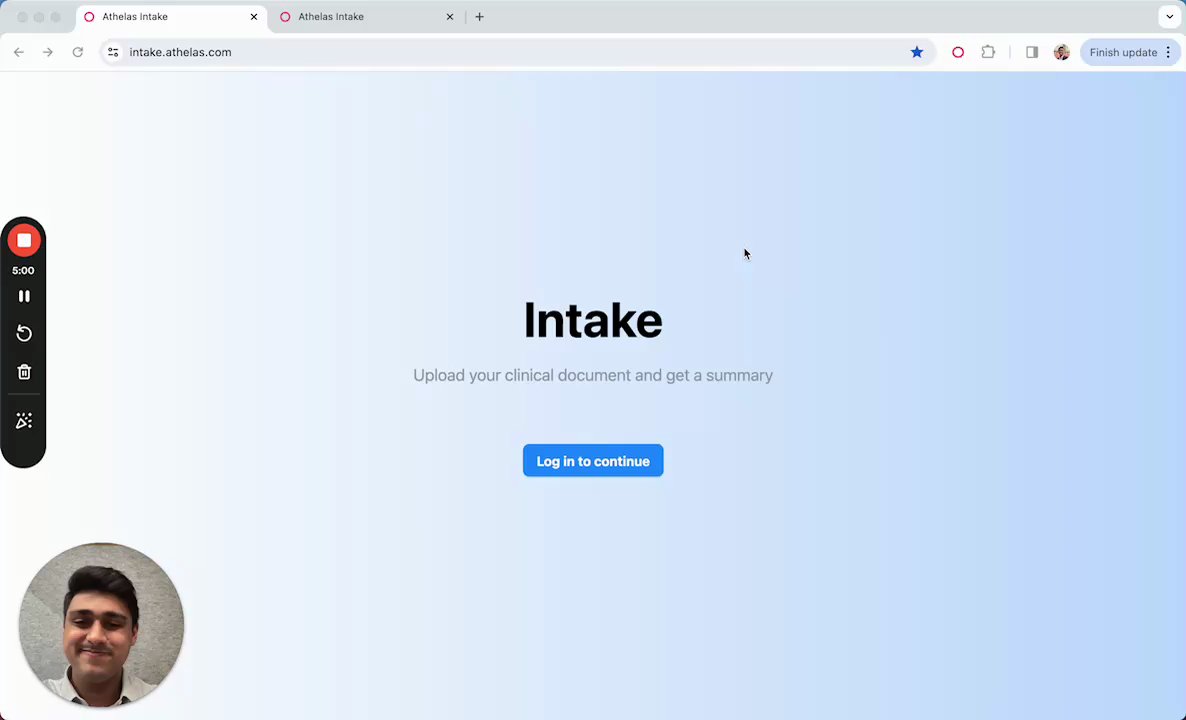
Task: Go forward to the next page
Action: (48, 52)
